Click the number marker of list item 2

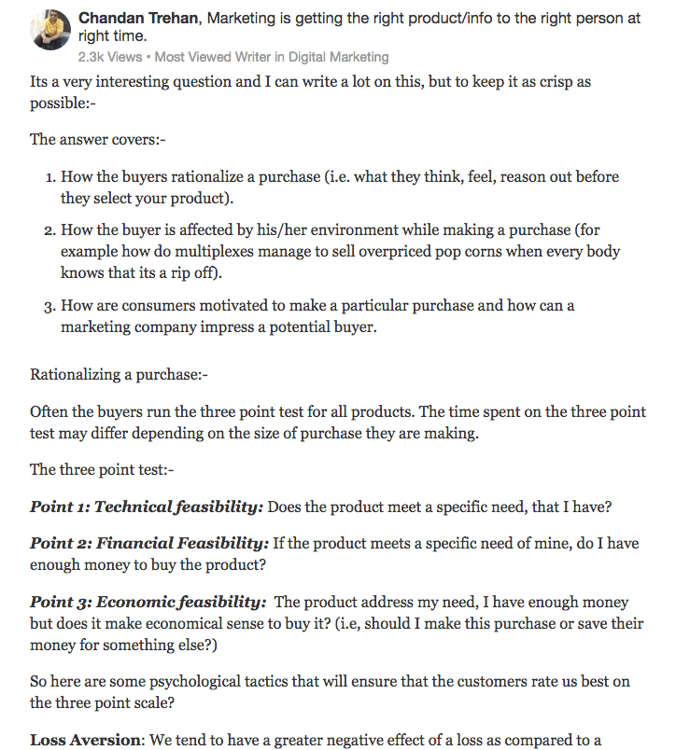point(50,230)
